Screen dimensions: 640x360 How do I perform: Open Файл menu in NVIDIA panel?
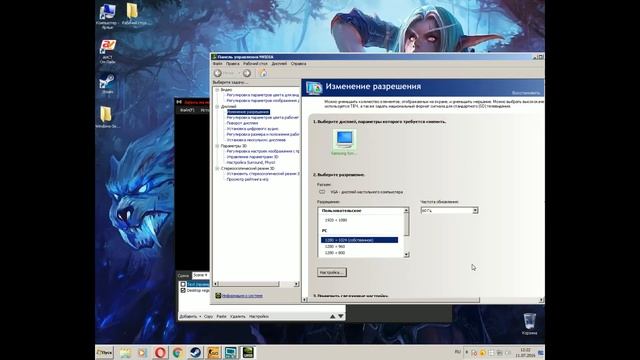[x=218, y=64]
